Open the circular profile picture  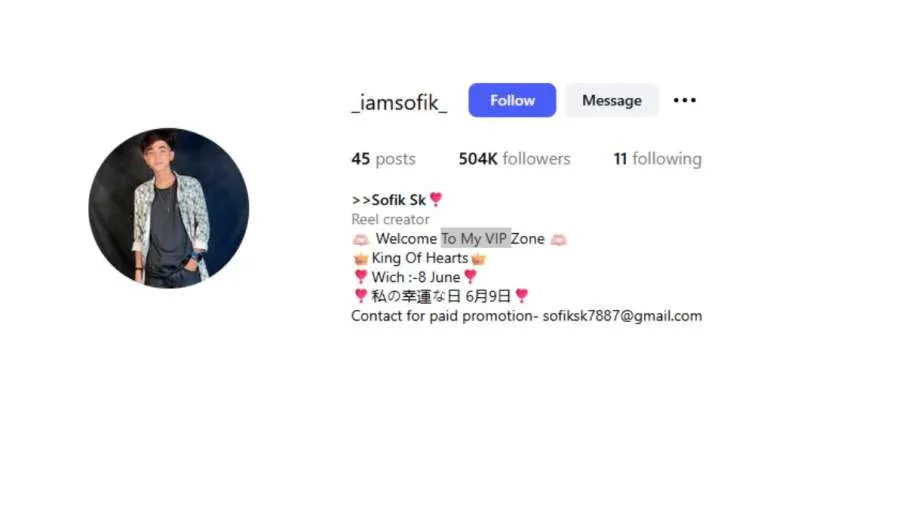[169, 208]
